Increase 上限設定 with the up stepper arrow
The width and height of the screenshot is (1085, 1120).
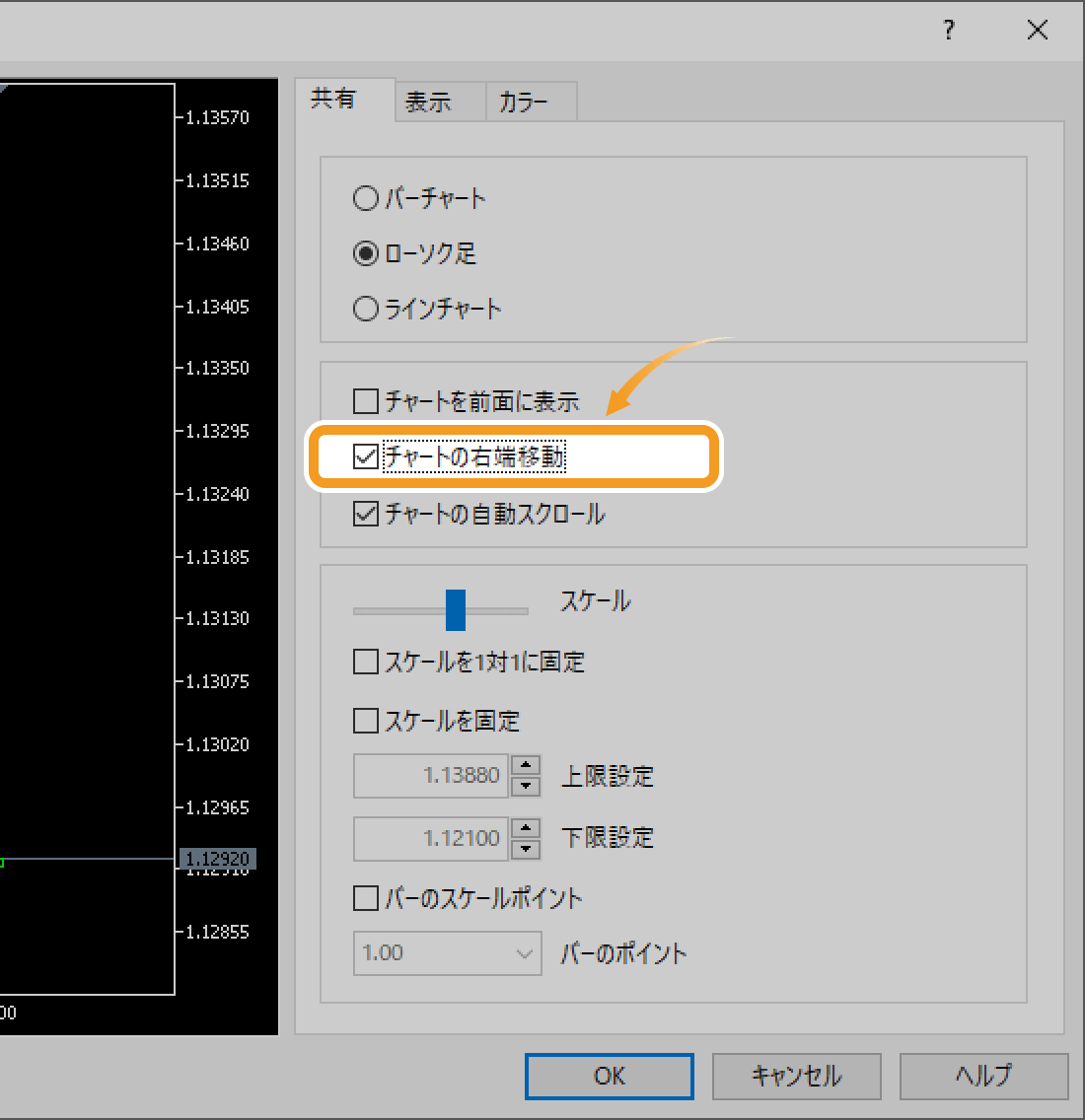click(x=526, y=765)
